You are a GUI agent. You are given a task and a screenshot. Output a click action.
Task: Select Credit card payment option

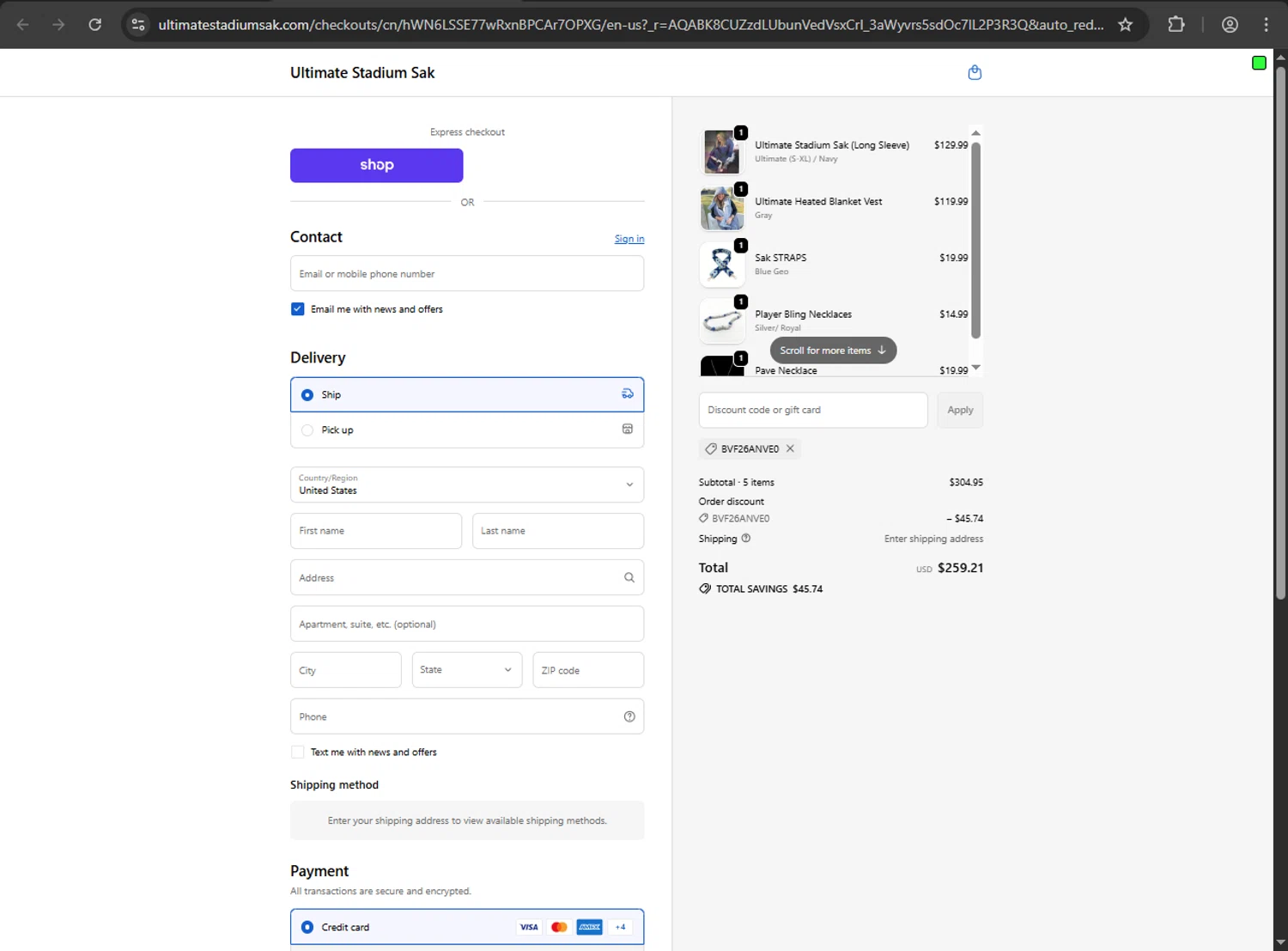click(x=467, y=927)
